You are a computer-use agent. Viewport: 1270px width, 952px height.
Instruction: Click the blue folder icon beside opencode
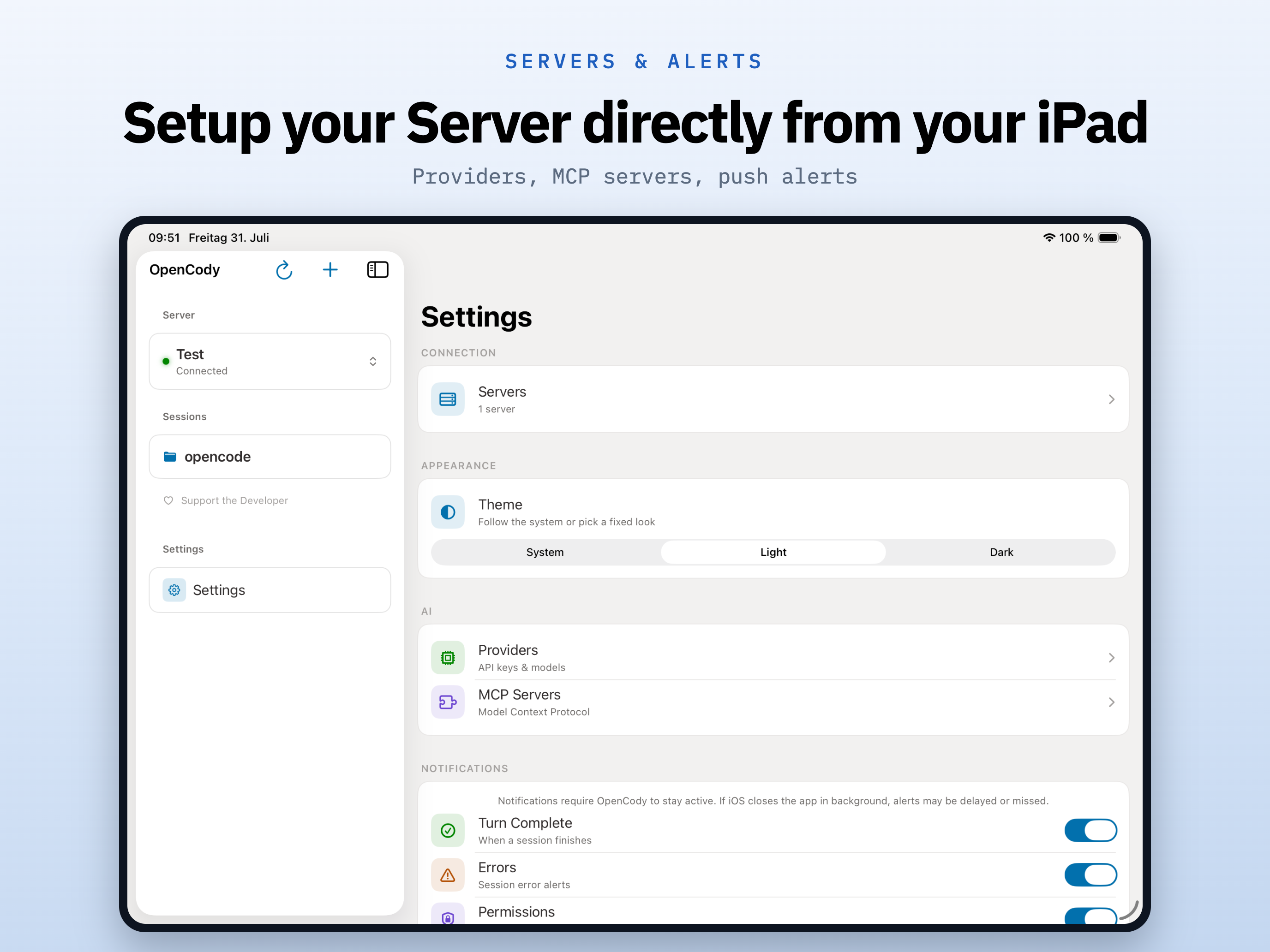click(x=170, y=457)
